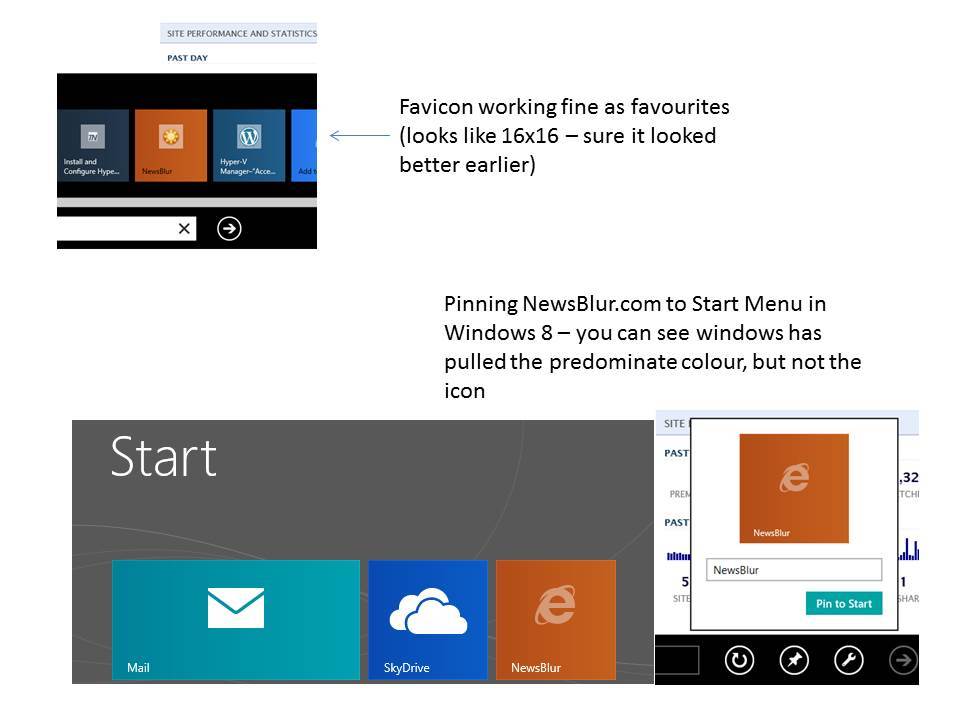Click the NewsBlur name text field
This screenshot has width=960, height=720.
794,570
